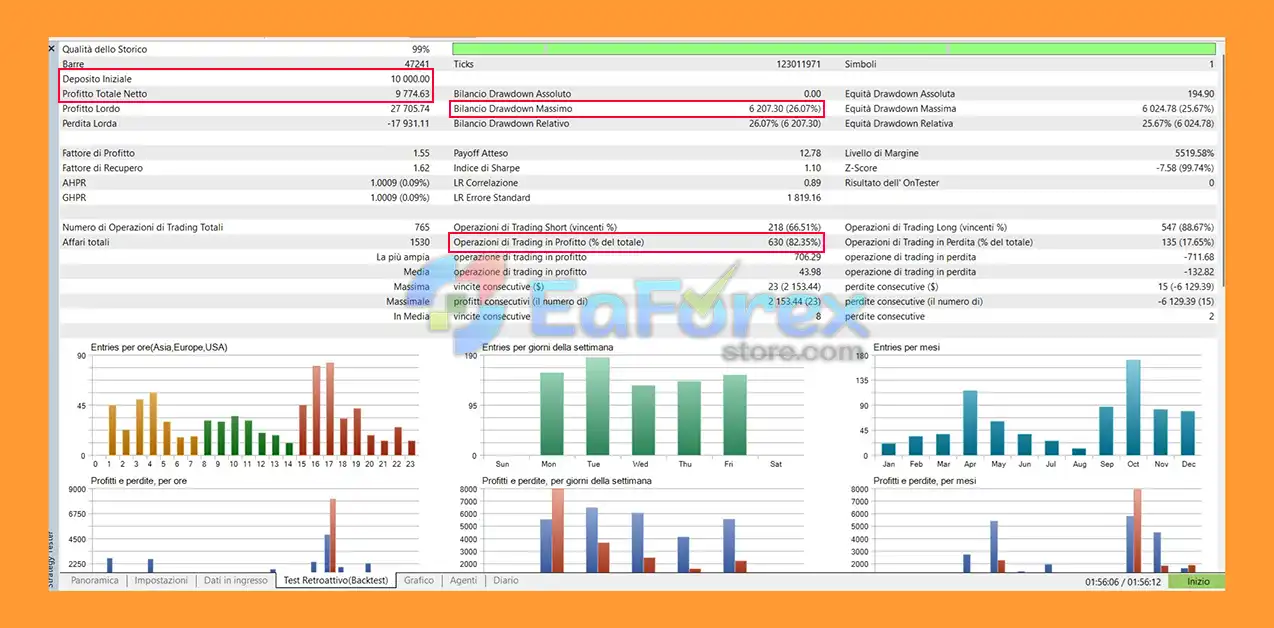The width and height of the screenshot is (1274, 628).
Task: Switch to the Agenti tab
Action: (x=463, y=580)
